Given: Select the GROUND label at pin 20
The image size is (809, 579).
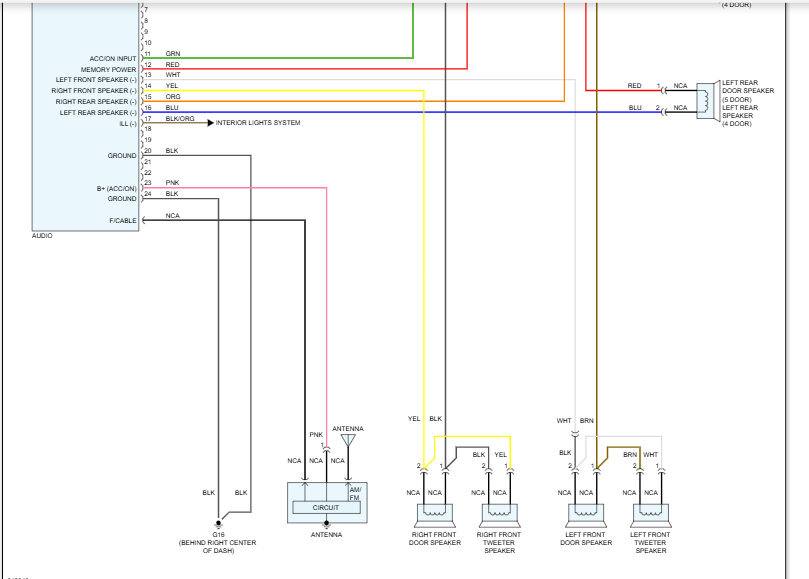Looking at the screenshot, I should pos(122,155).
